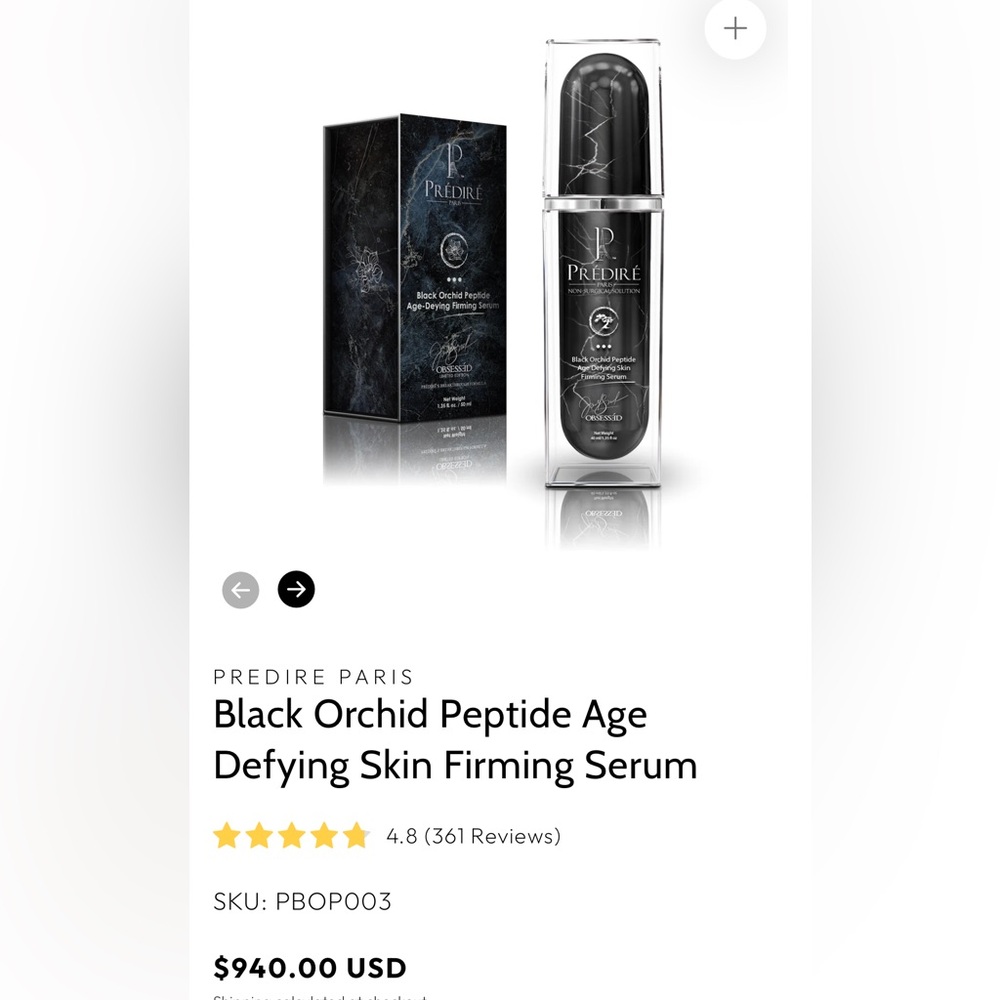Viewport: 1000px width, 1000px height.
Task: Click the fourth rating star
Action: (325, 835)
